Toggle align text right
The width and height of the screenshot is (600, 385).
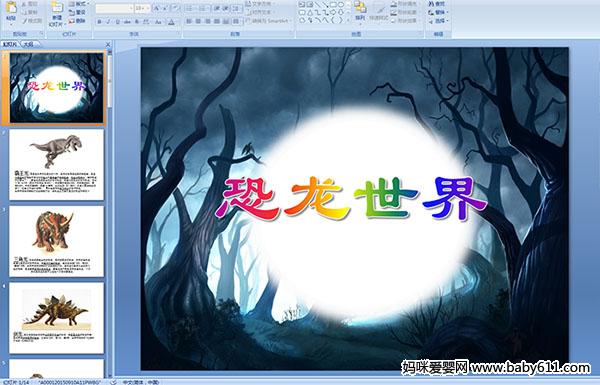(x=208, y=21)
